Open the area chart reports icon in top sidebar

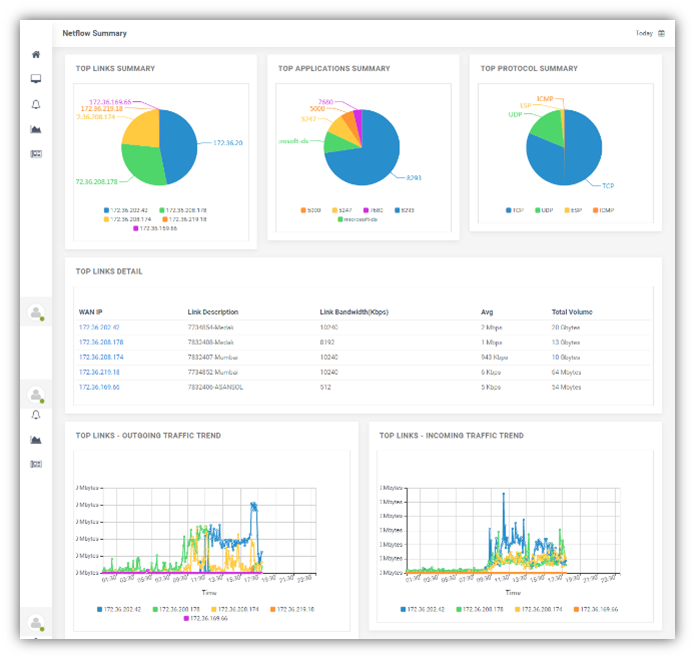tap(36, 129)
